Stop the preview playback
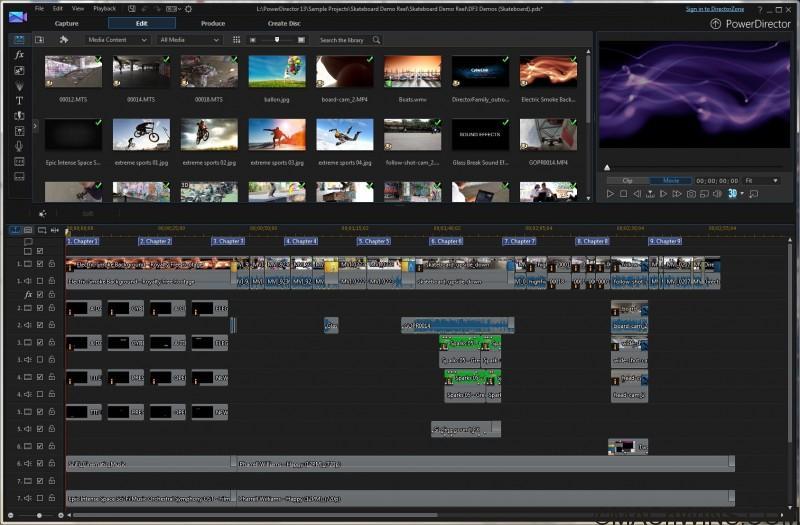The height and width of the screenshot is (525, 800). point(623,194)
